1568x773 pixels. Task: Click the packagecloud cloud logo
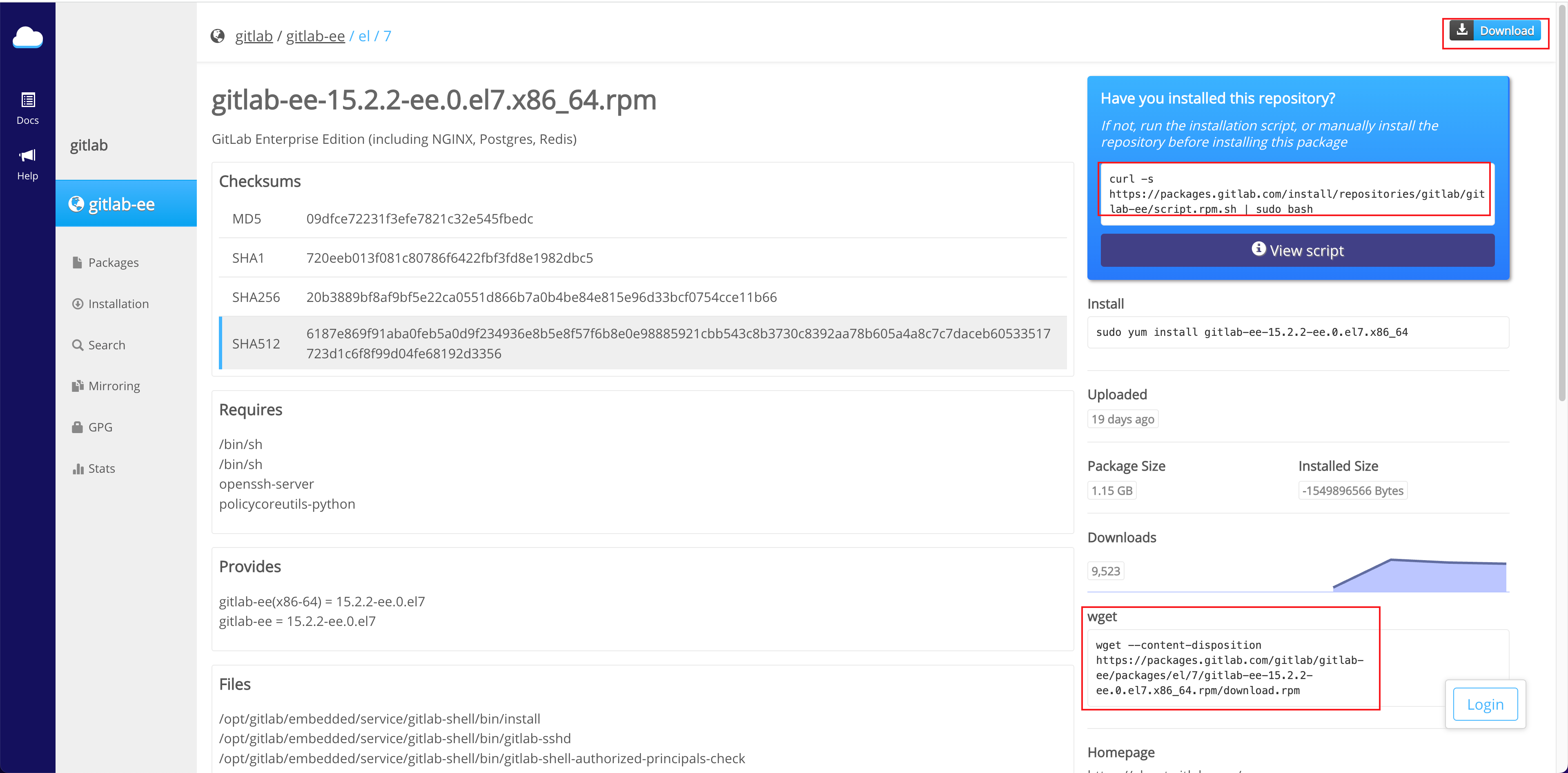click(x=27, y=37)
